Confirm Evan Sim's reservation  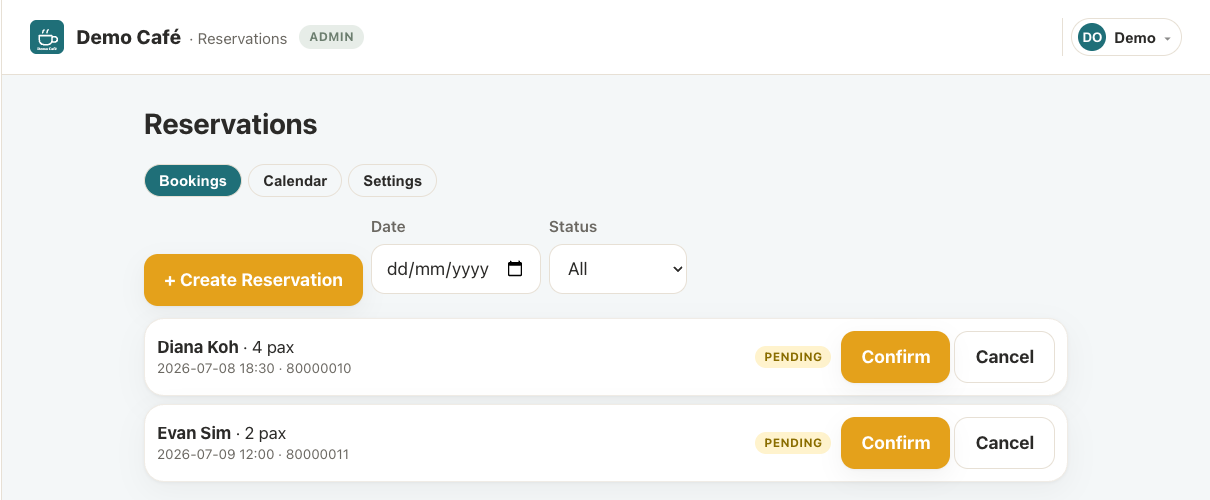[x=895, y=443]
